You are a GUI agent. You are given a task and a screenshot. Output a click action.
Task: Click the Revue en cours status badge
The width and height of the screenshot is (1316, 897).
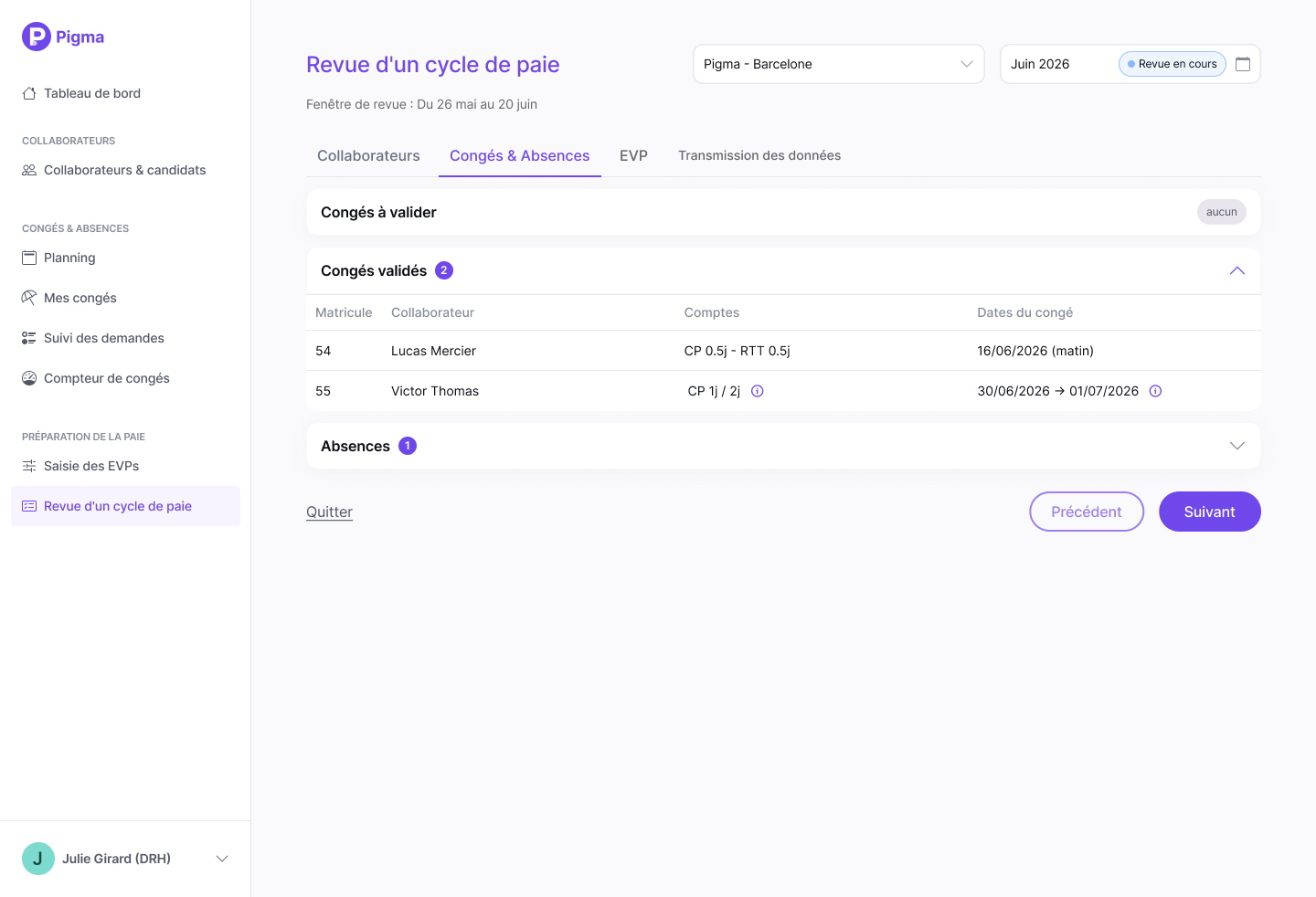[x=1173, y=64]
